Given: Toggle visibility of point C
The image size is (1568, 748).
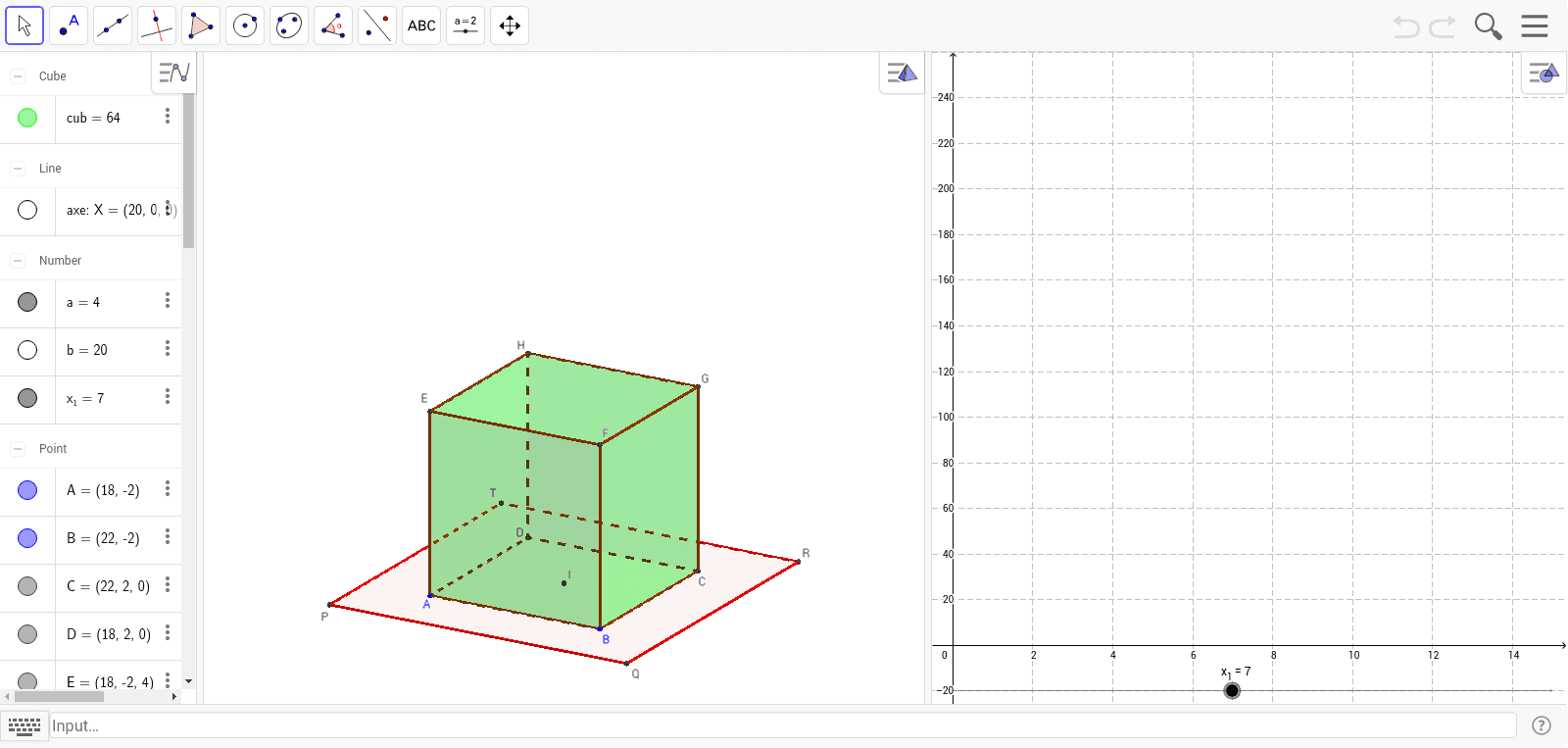Looking at the screenshot, I should (x=27, y=586).
